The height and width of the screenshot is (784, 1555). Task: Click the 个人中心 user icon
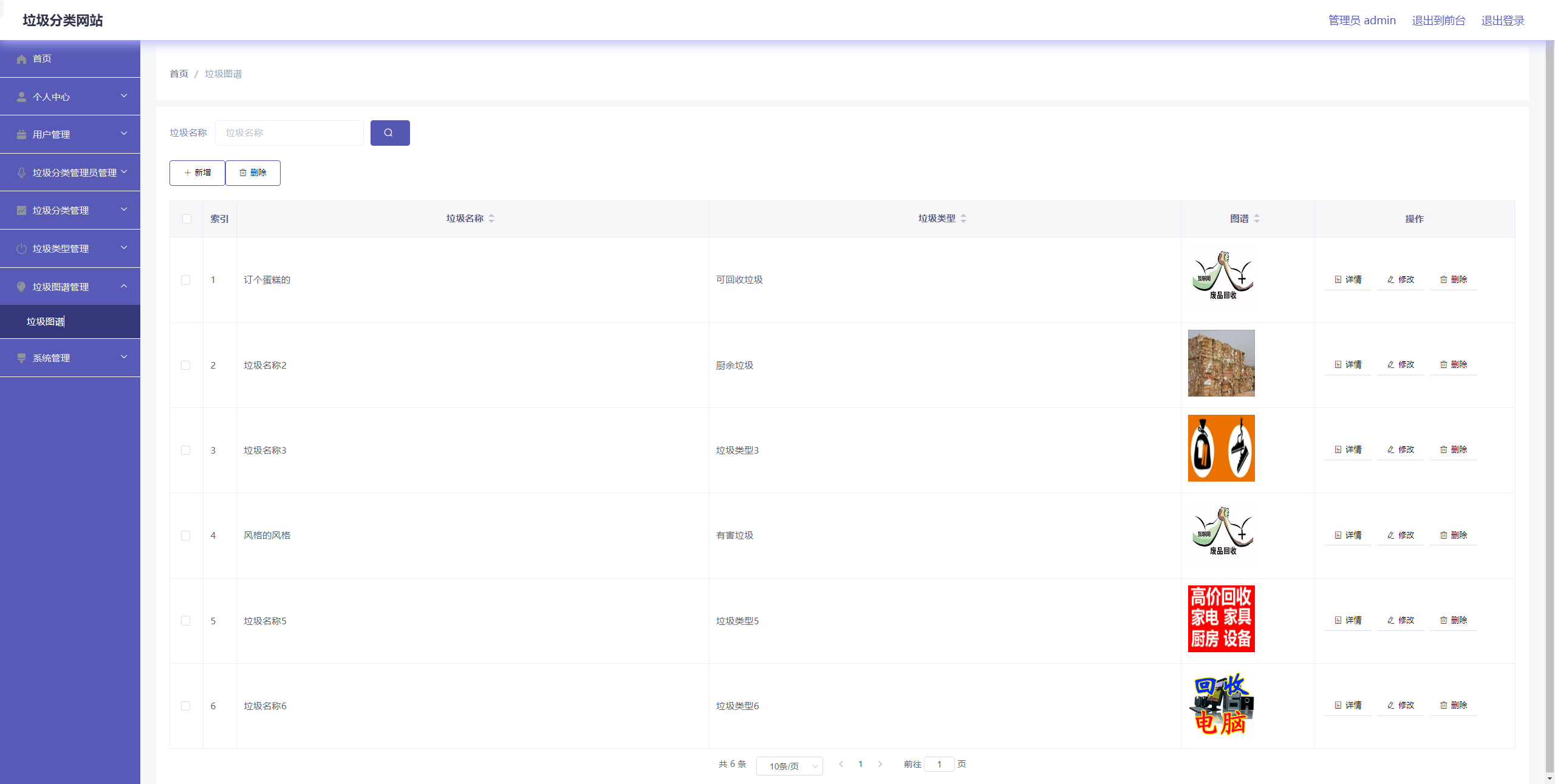[21, 96]
